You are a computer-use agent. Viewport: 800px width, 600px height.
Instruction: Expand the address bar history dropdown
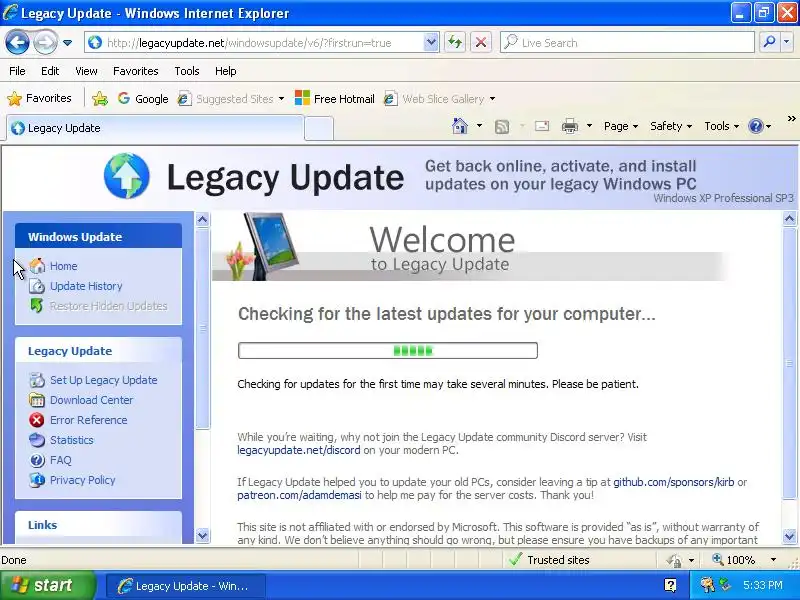[431, 42]
